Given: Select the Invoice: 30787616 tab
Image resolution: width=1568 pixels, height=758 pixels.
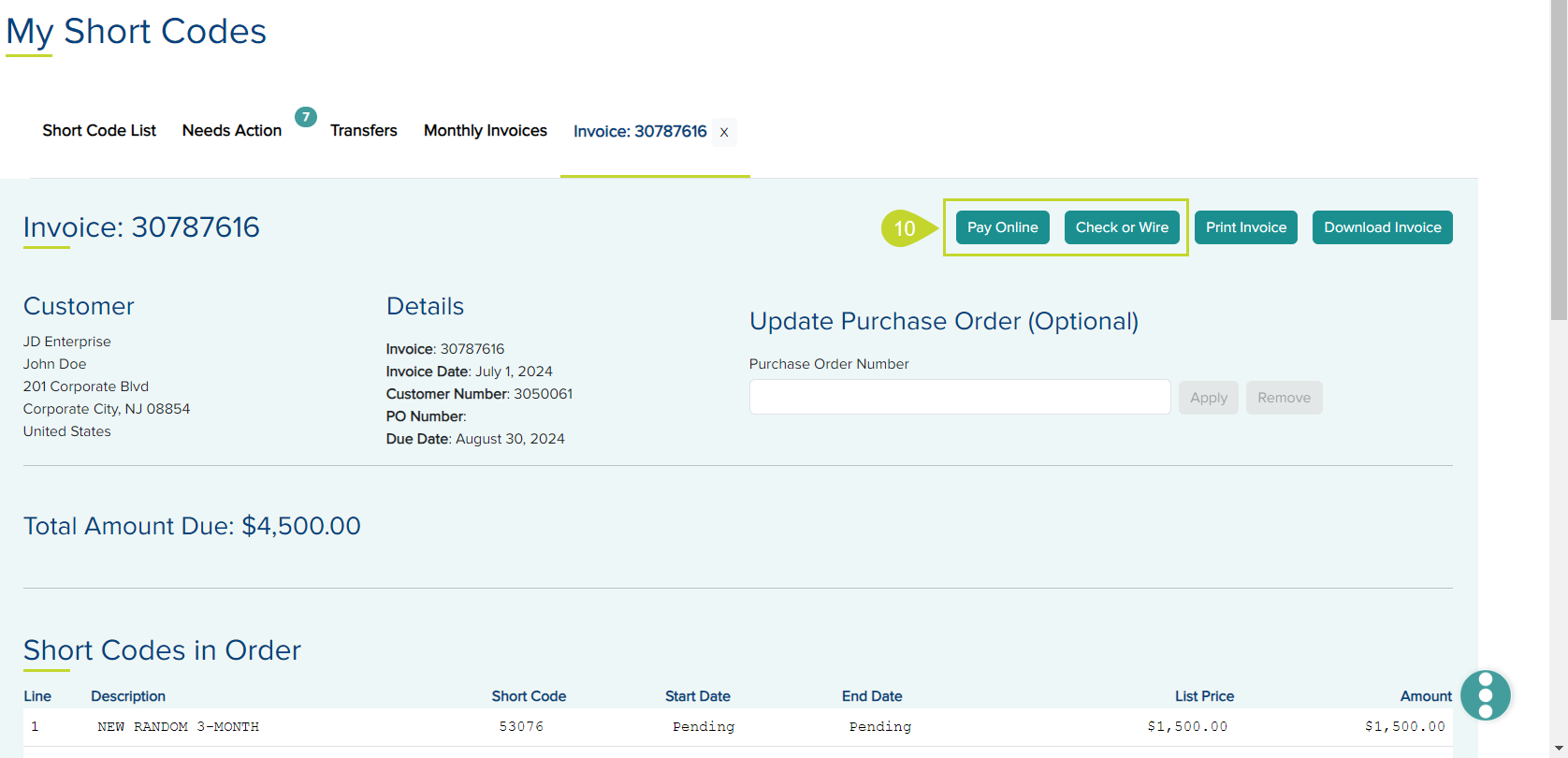Looking at the screenshot, I should point(640,132).
